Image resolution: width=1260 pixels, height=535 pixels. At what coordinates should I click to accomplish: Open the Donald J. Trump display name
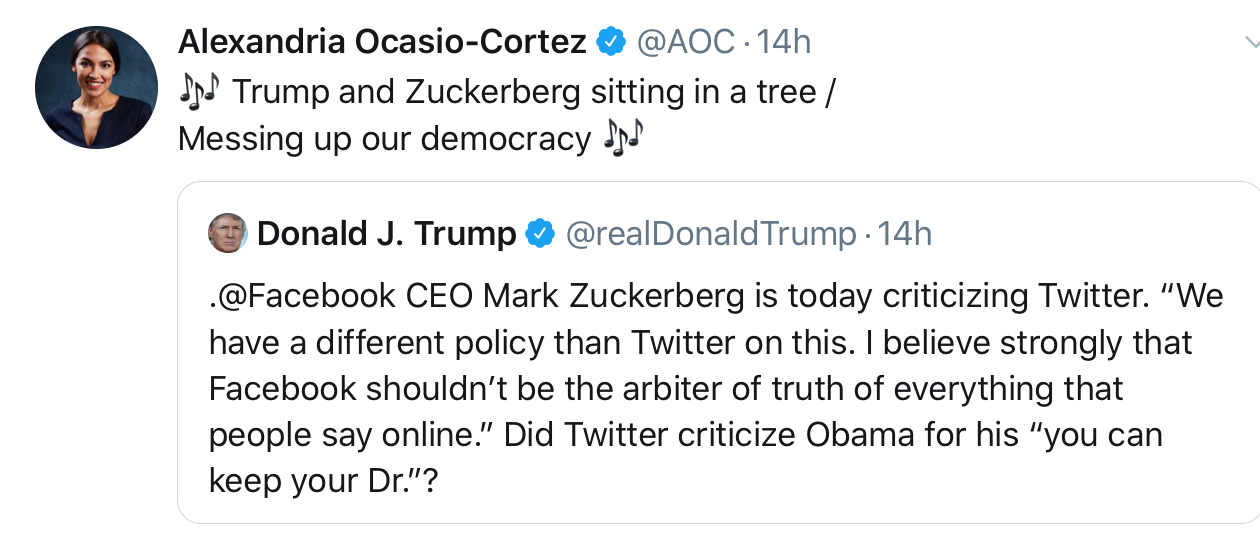point(386,234)
